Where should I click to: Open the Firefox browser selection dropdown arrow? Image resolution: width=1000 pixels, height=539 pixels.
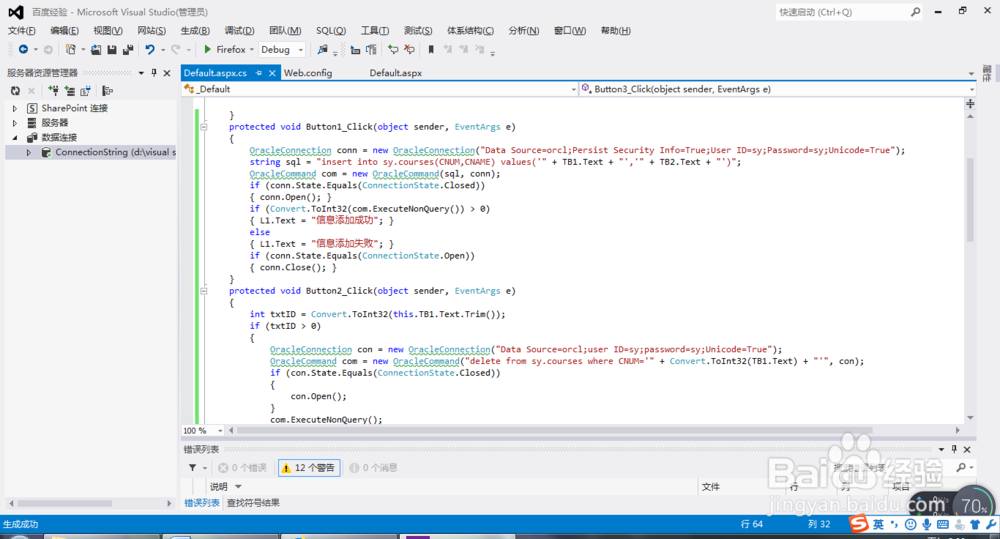pos(252,49)
